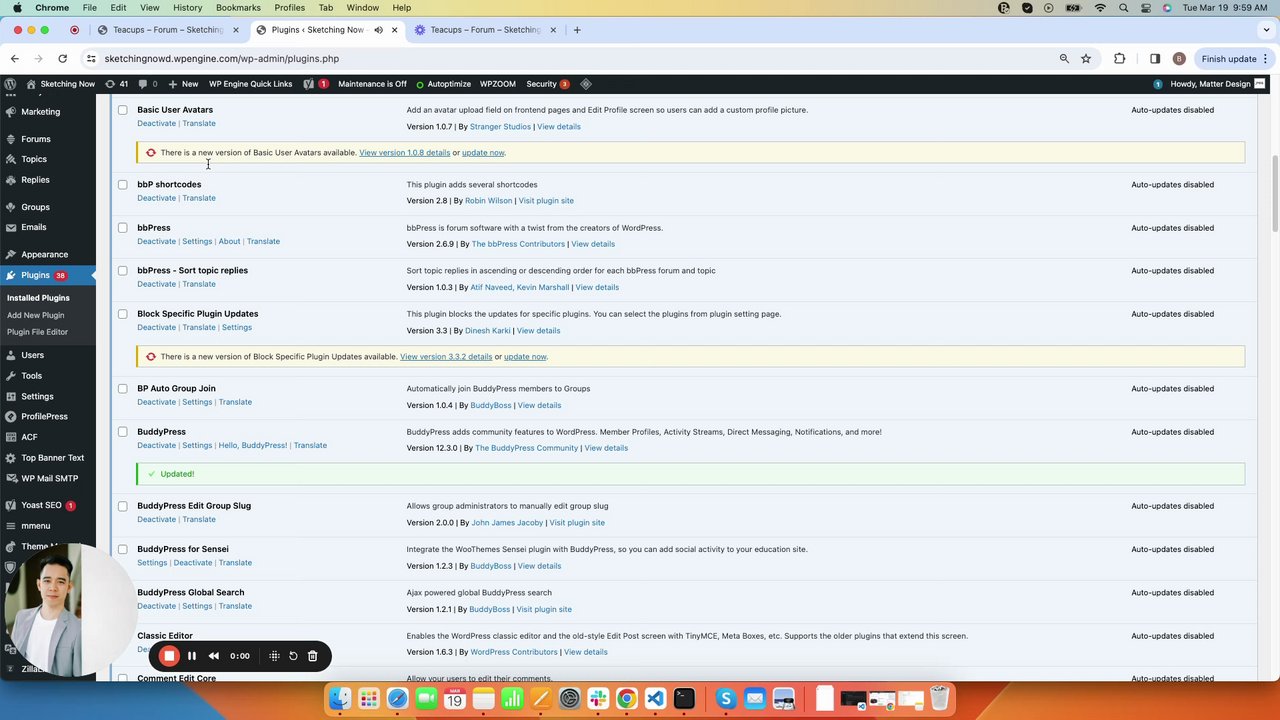Click the diamond icon after Security in admin bar
Viewport: 1280px width, 720px height.
pos(586,84)
